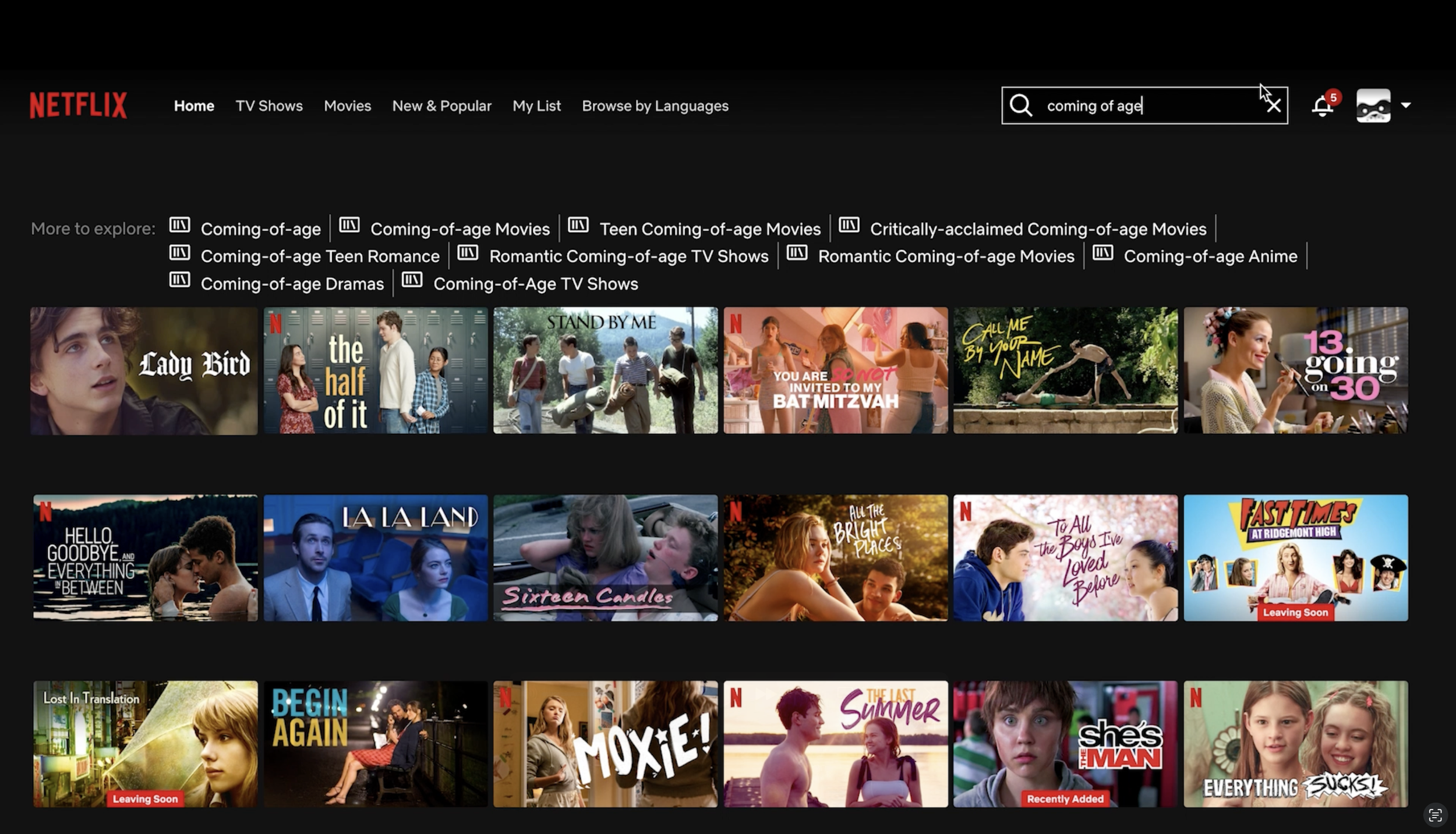
Task: Open Browse by Languages
Action: 655,106
